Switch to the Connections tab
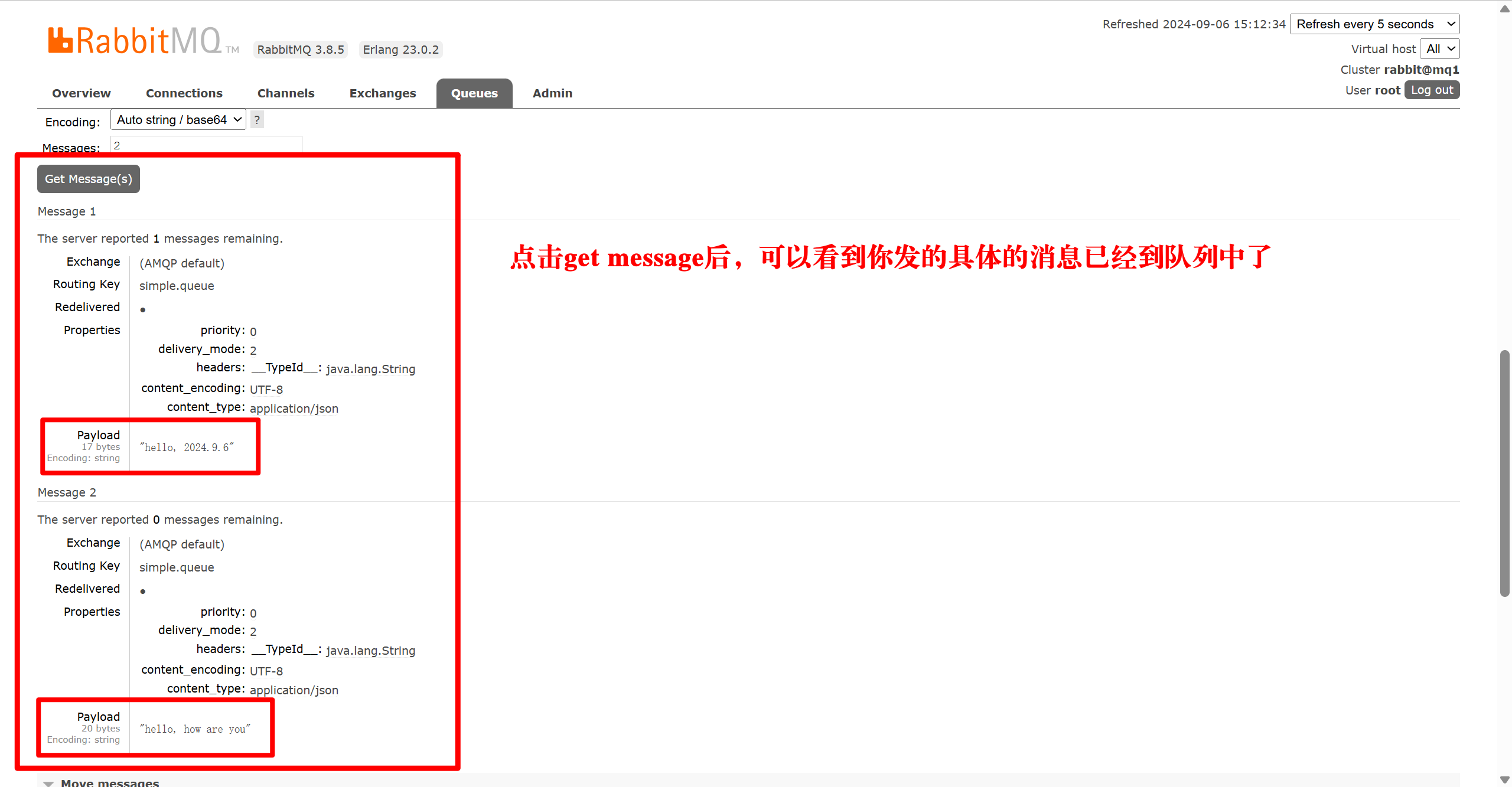 [184, 93]
